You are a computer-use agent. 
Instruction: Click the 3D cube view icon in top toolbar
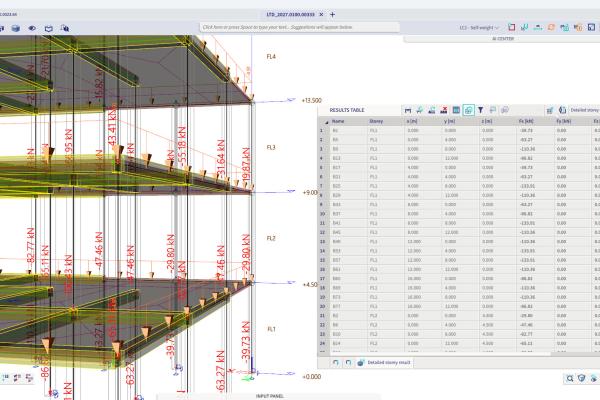point(16,28)
